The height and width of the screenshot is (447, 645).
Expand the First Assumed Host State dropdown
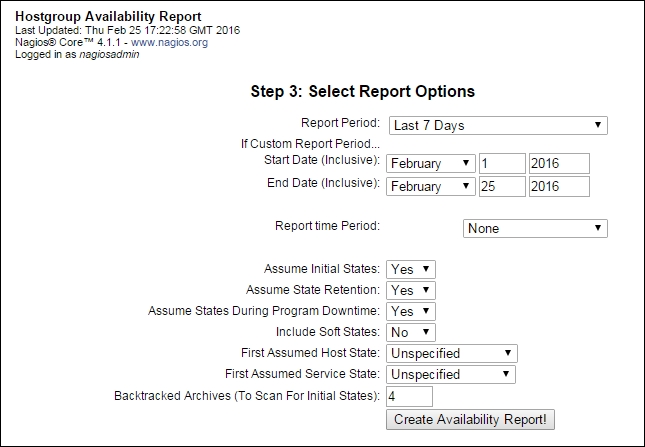tap(452, 354)
